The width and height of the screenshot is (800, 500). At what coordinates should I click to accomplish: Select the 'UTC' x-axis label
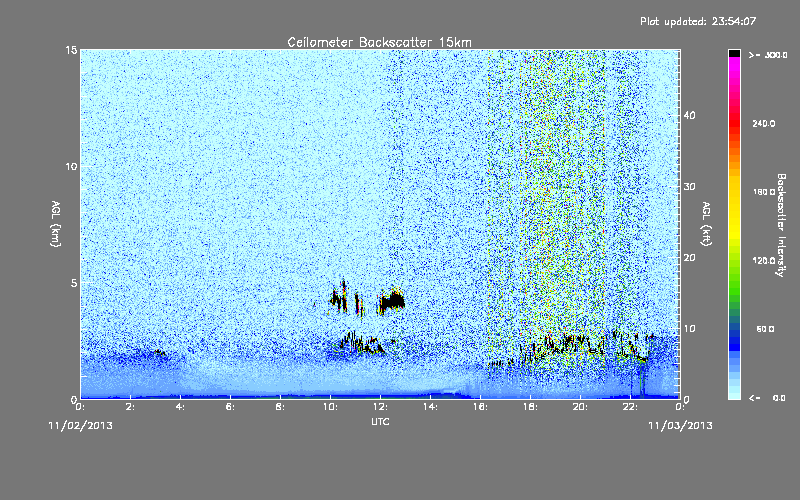(380, 421)
